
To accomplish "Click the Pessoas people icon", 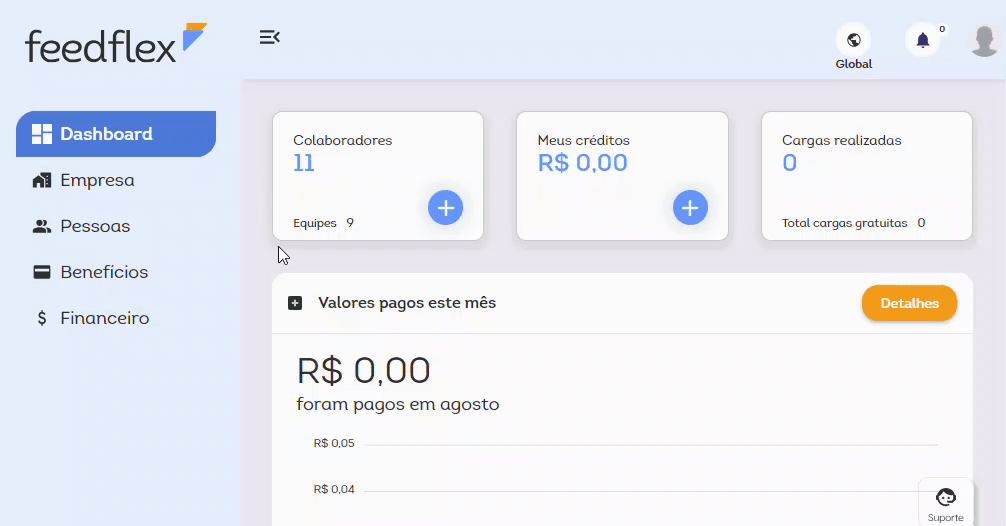I will (42, 226).
